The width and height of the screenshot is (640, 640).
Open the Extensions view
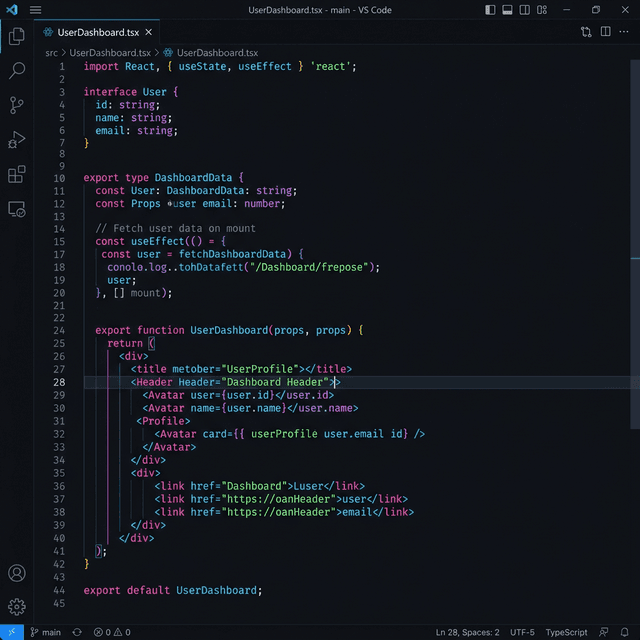[16, 175]
